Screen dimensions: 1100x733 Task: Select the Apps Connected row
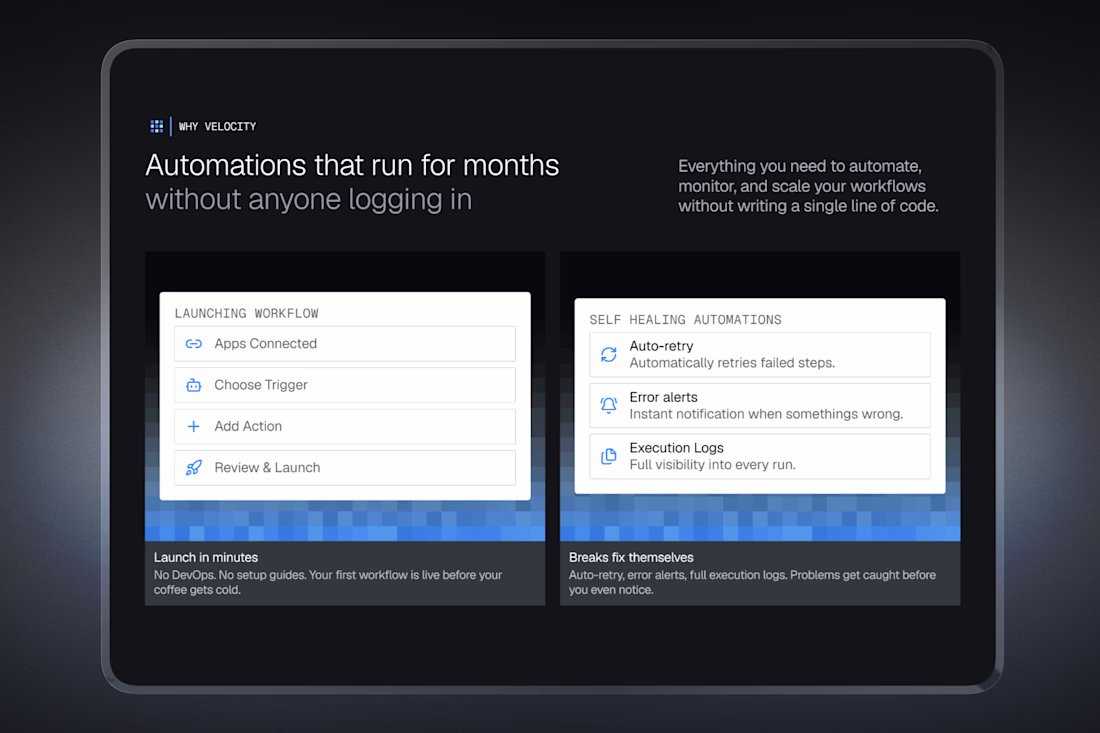pyautogui.click(x=345, y=344)
